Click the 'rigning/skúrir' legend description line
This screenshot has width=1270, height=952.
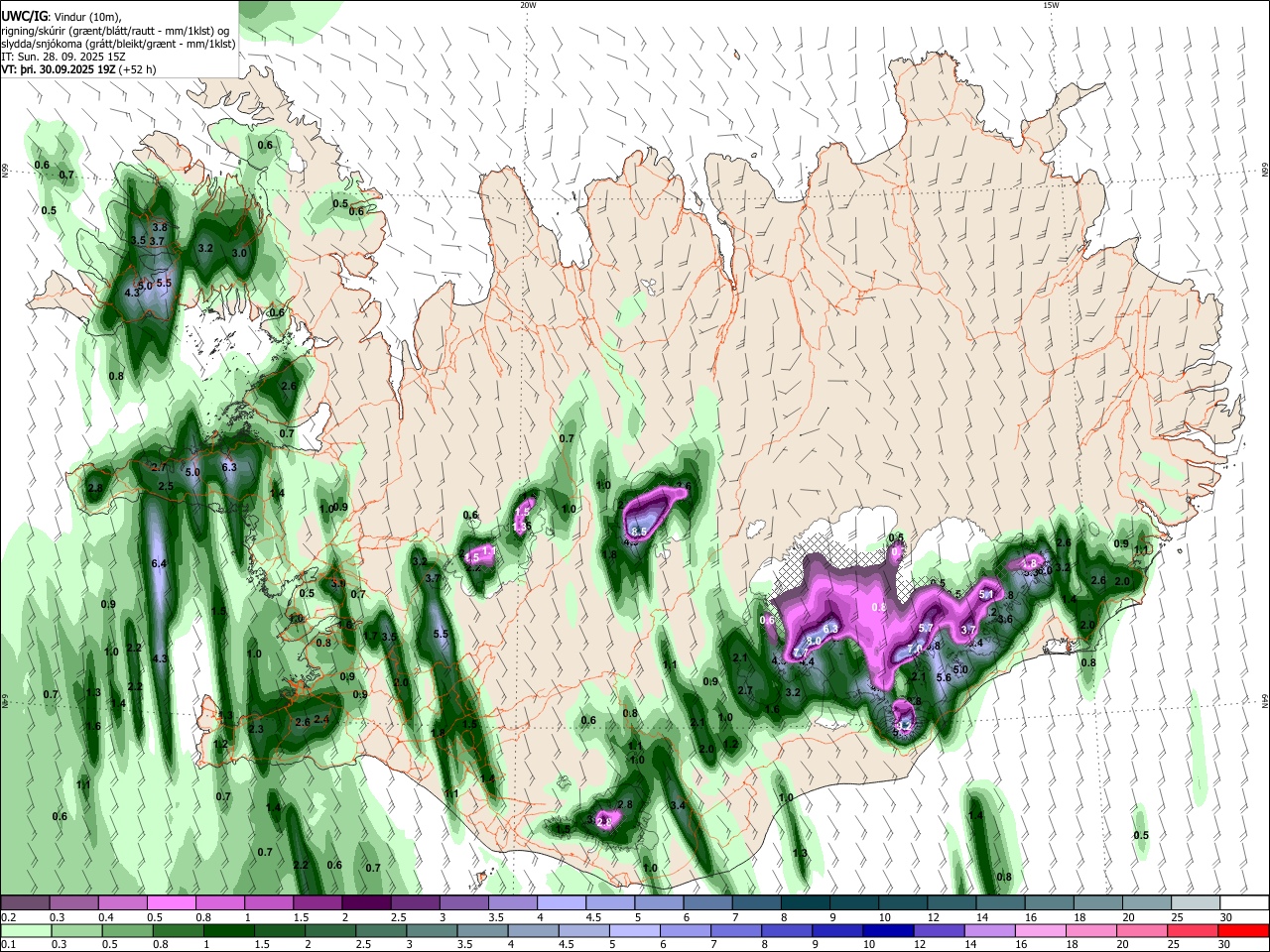(116, 31)
